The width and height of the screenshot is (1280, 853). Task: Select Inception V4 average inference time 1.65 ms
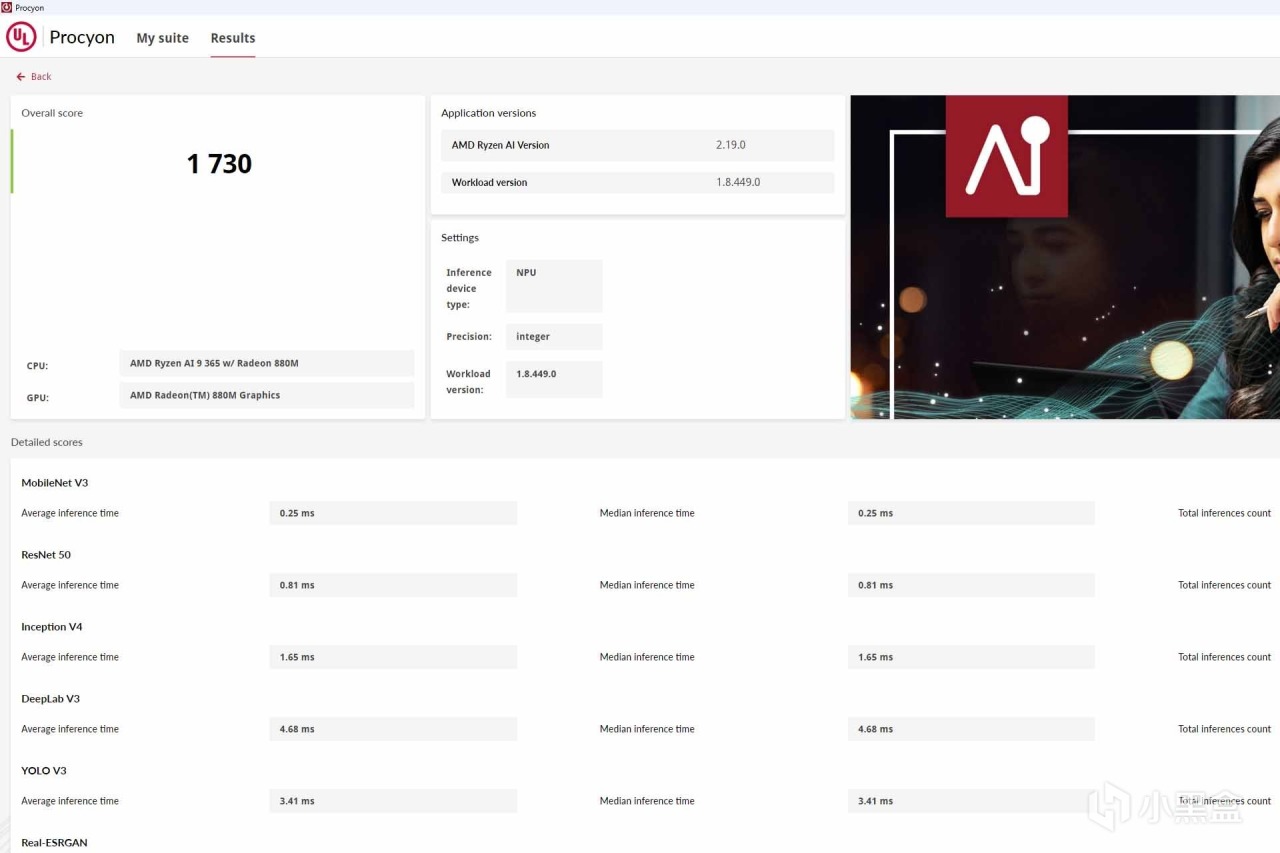[393, 657]
